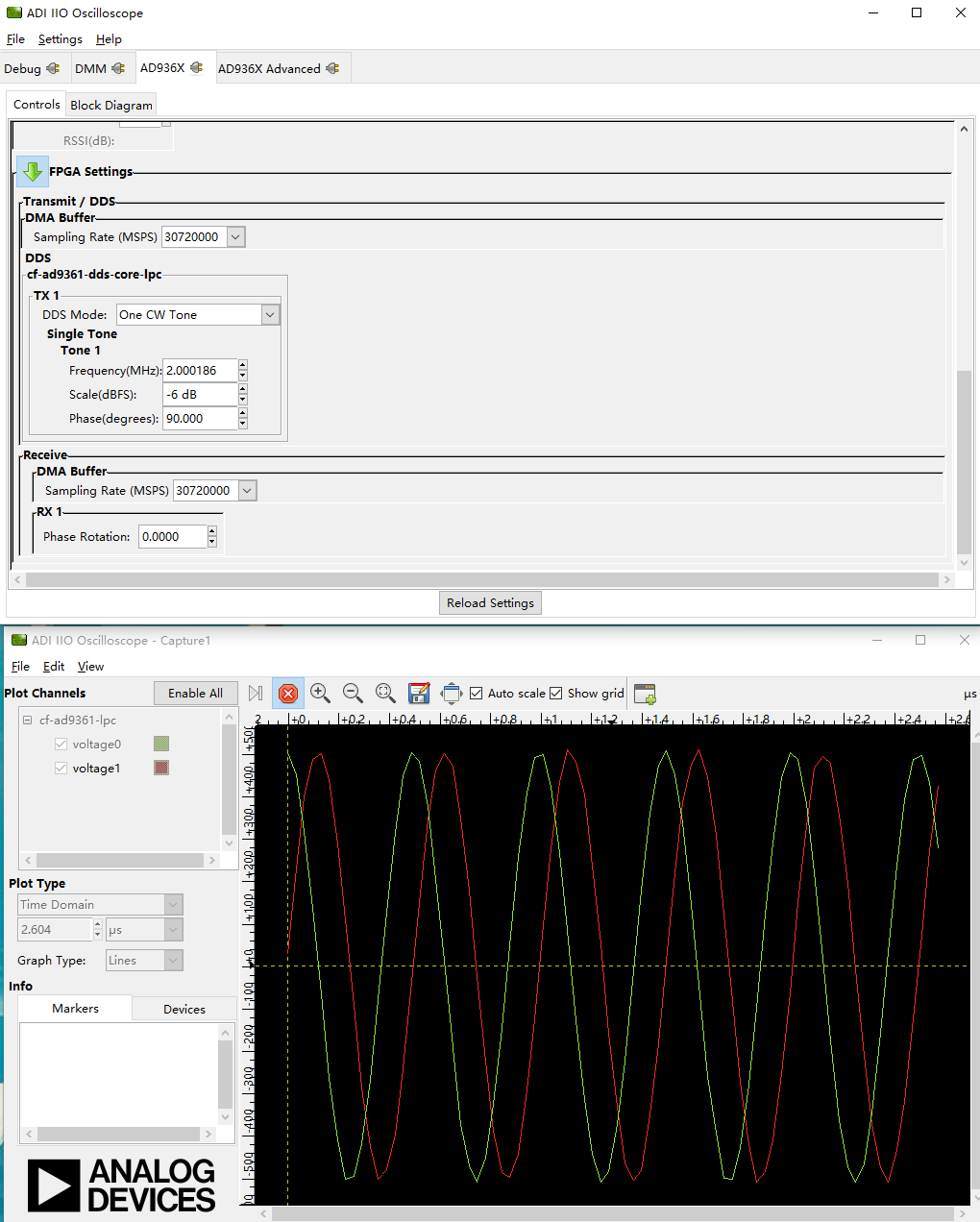Image resolution: width=980 pixels, height=1222 pixels.
Task: Decrease the Tone 1 Scale value
Action: click(x=243, y=400)
